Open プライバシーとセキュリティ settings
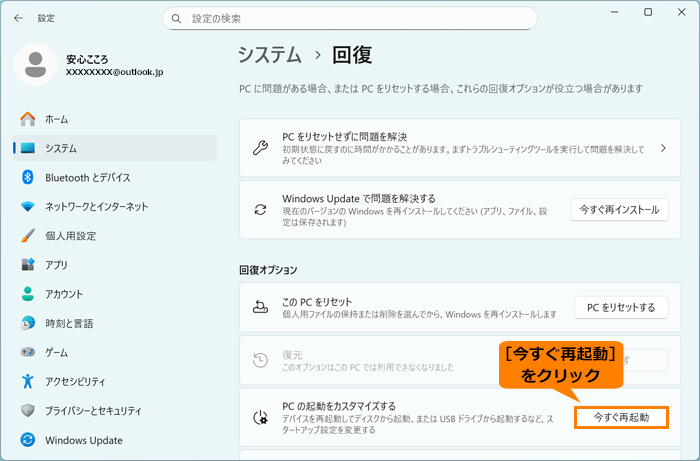Viewport: 700px width, 461px height. click(115, 411)
